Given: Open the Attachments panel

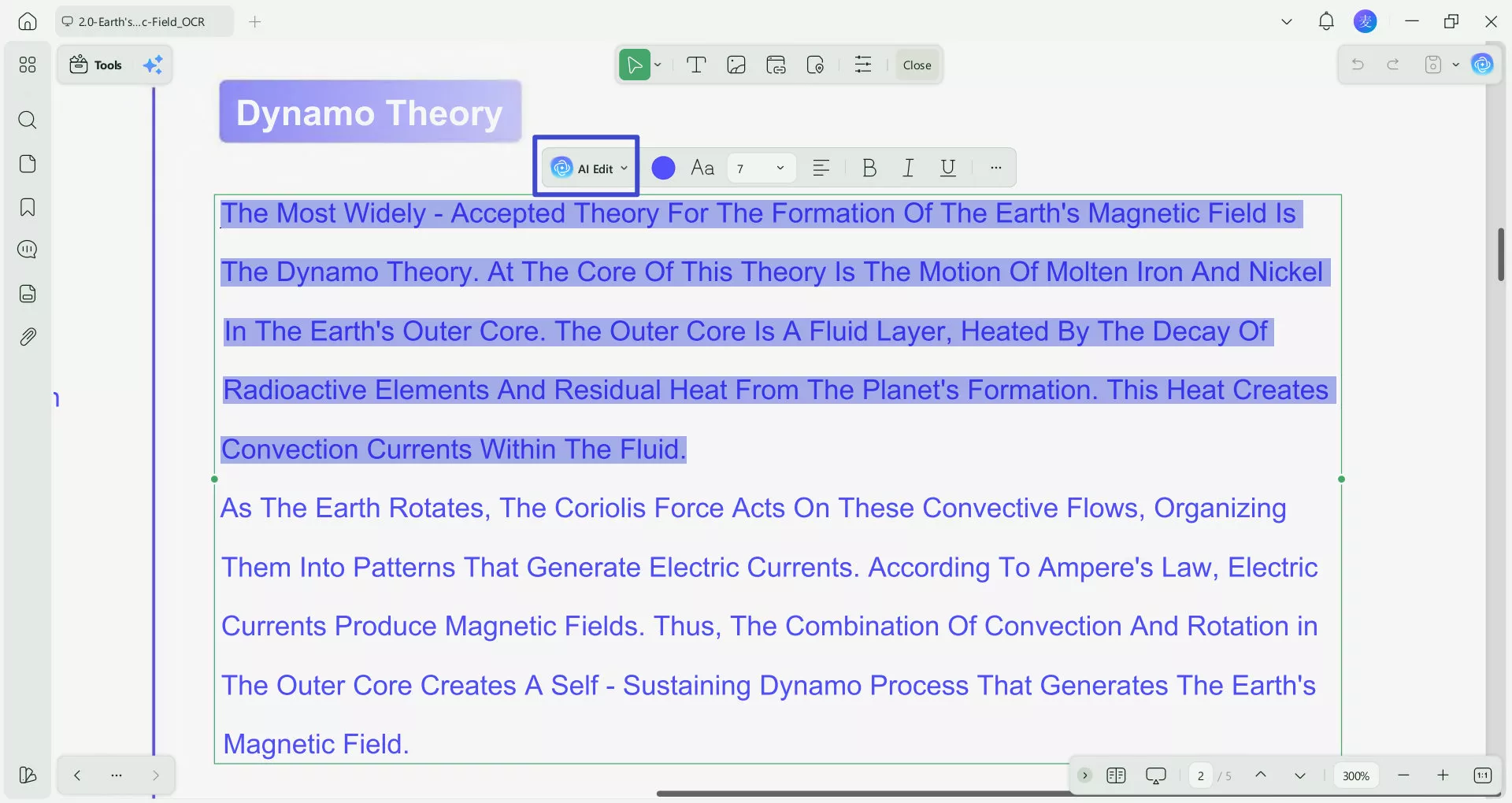Looking at the screenshot, I should [28, 336].
